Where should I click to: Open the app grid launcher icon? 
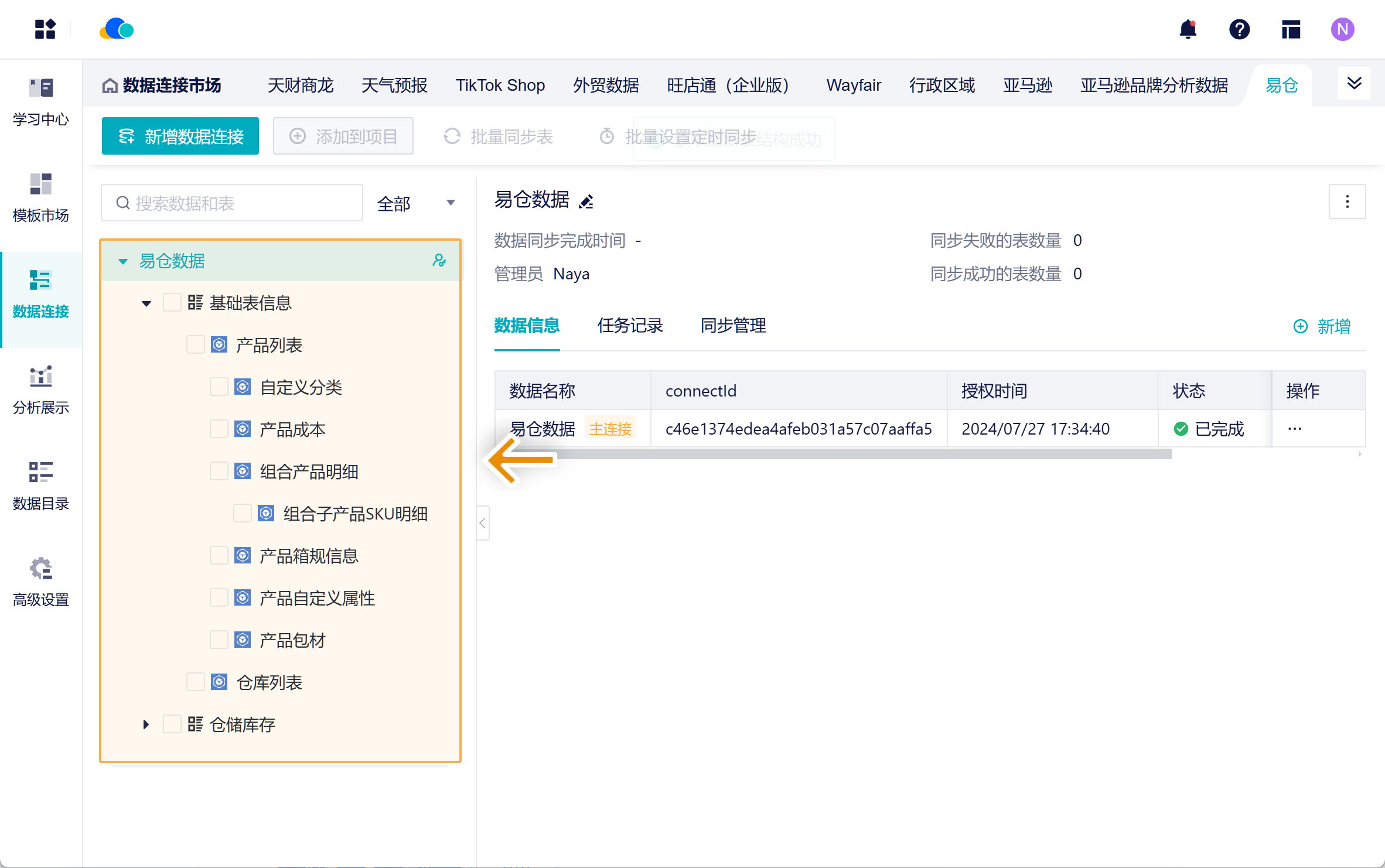coord(45,29)
